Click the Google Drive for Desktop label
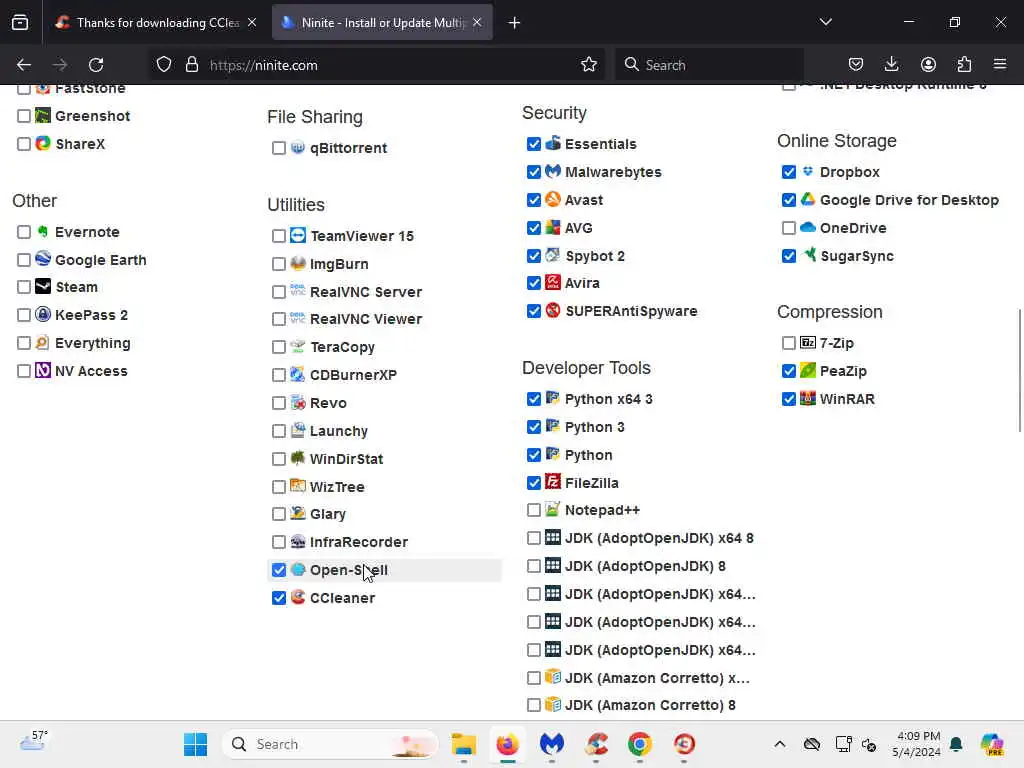This screenshot has width=1024, height=768. coord(909,200)
